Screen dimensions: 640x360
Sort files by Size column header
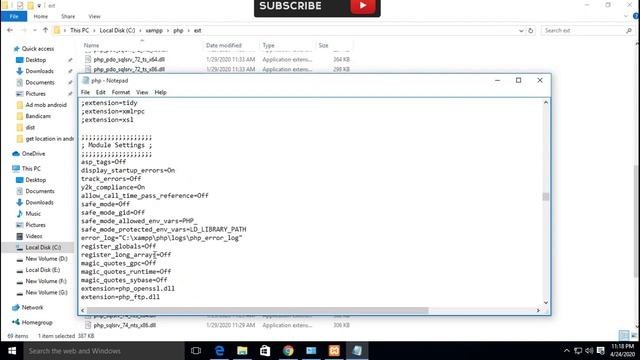pos(323,45)
